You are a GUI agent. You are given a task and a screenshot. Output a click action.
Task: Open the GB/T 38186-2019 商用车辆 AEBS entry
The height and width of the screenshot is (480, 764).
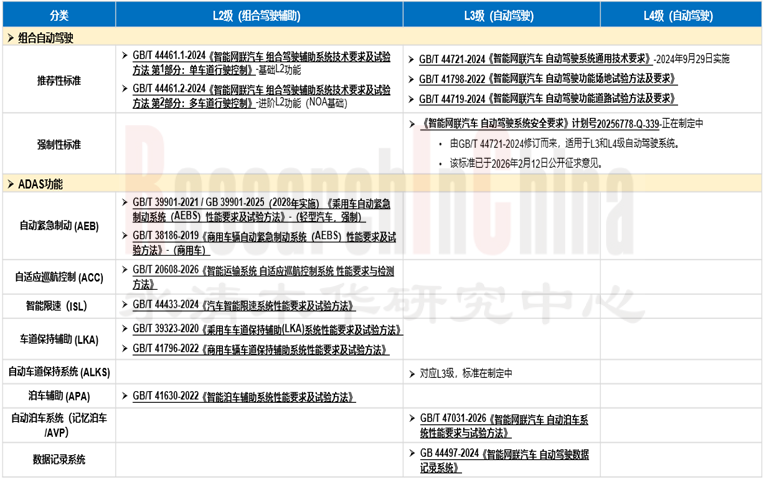point(264,243)
